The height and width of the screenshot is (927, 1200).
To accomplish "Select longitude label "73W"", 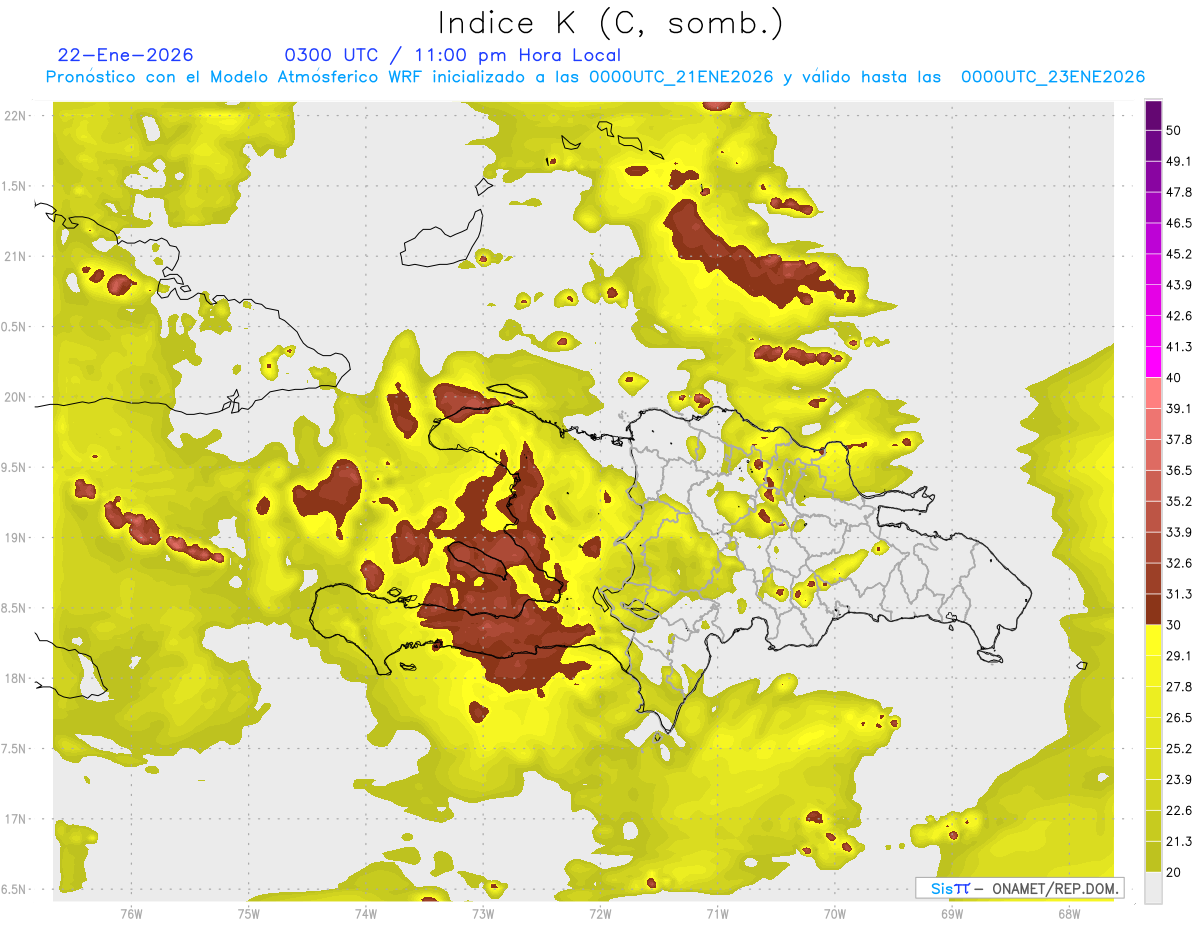I will pyautogui.click(x=483, y=912).
